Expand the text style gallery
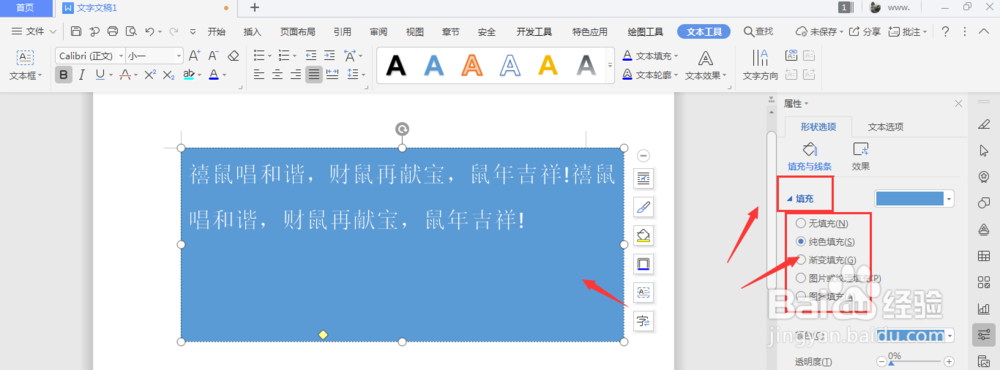 coord(610,65)
